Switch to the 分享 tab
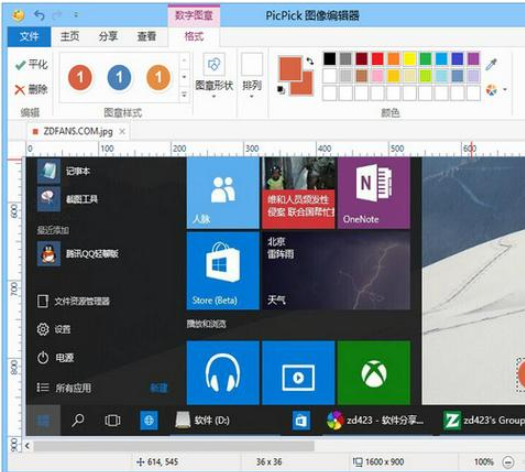This screenshot has height=472, width=525. click(108, 36)
